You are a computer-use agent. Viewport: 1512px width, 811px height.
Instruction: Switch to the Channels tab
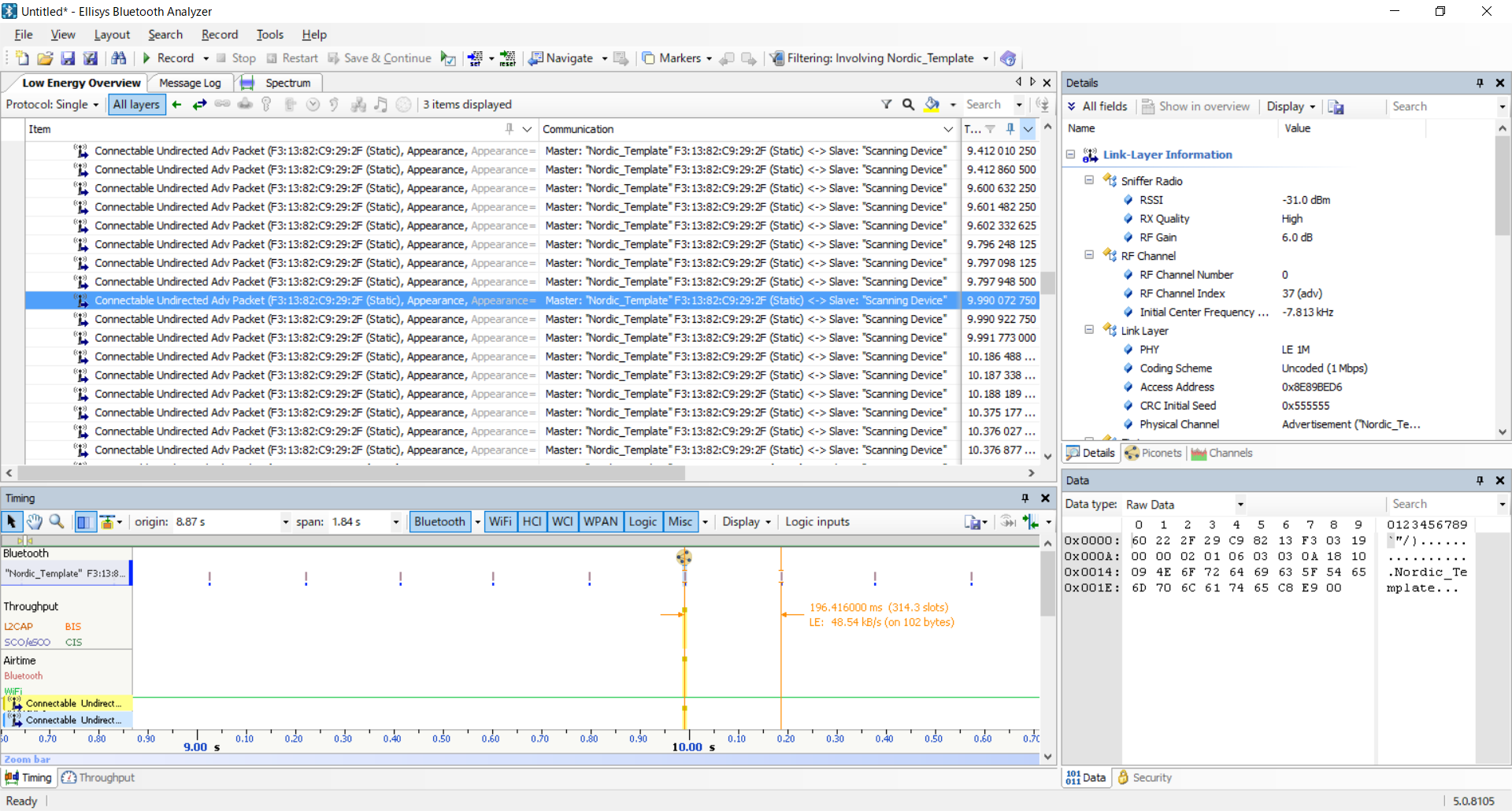coord(1221,453)
